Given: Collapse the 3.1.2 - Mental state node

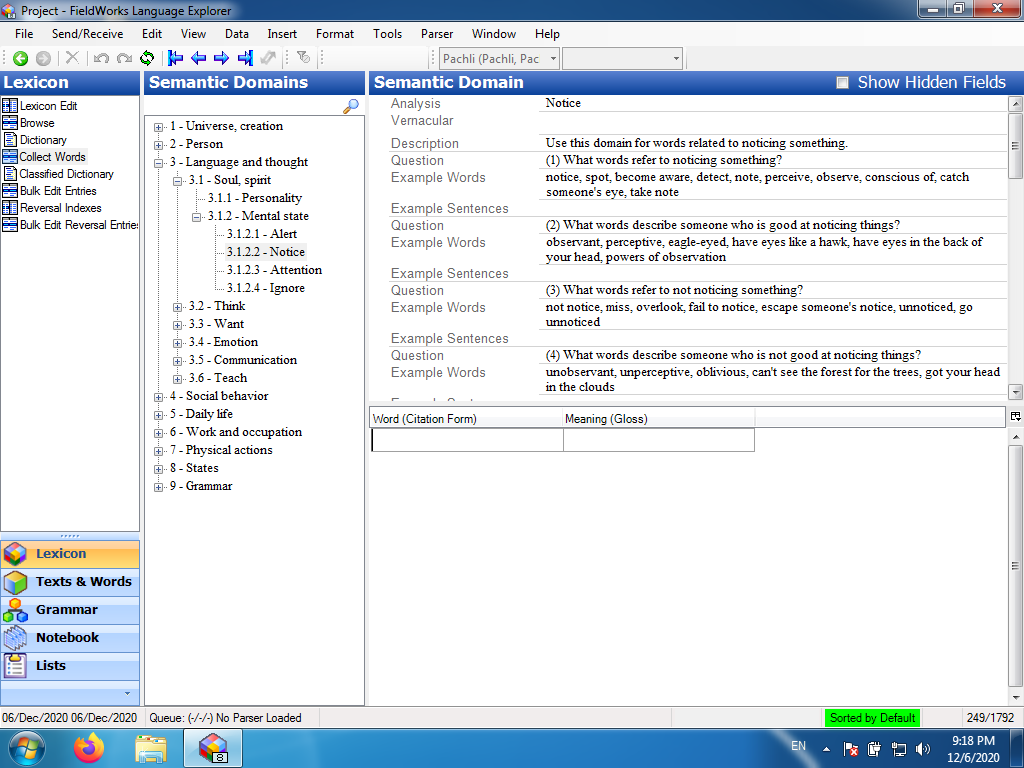Looking at the screenshot, I should [x=197, y=216].
